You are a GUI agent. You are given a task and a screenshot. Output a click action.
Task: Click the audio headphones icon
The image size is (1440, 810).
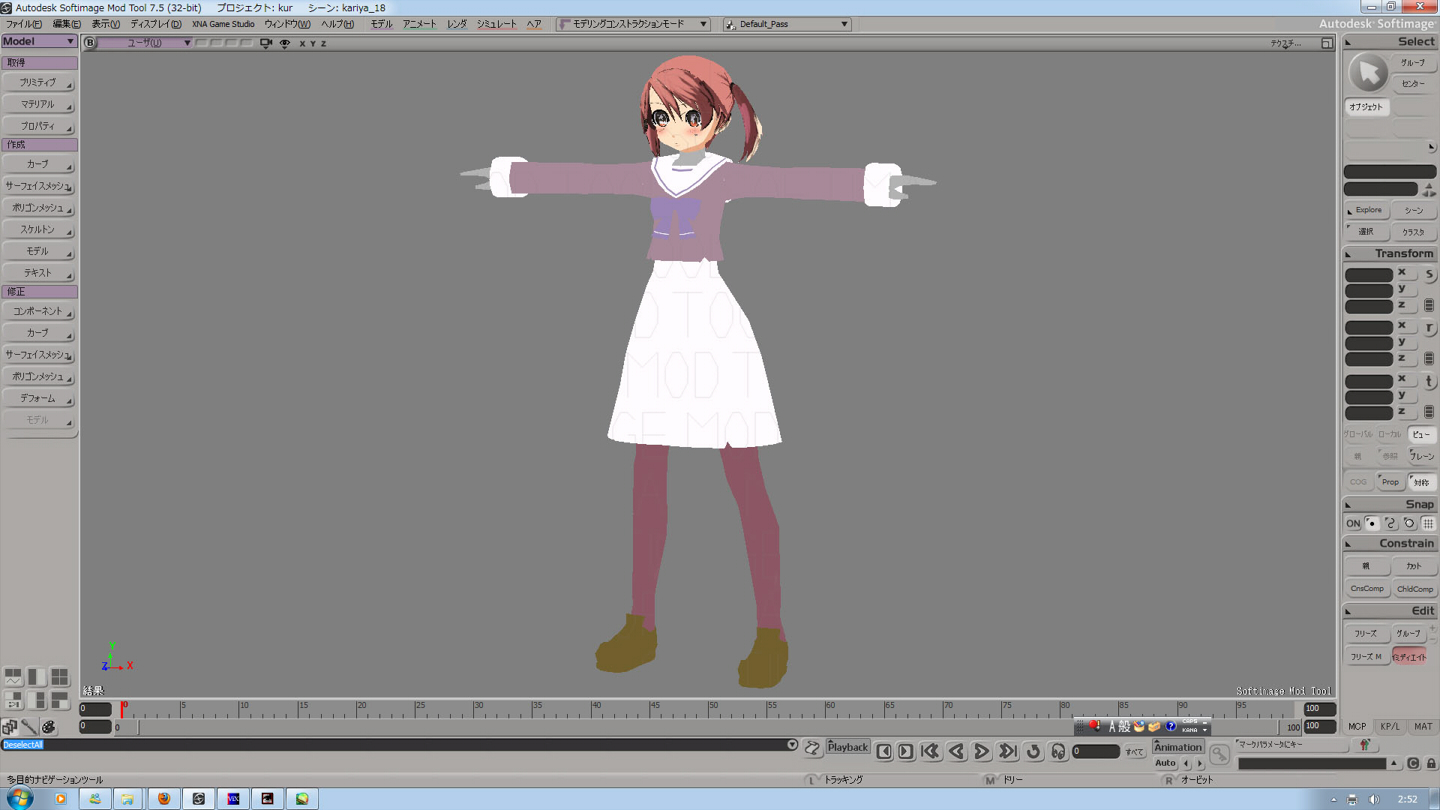point(1058,751)
